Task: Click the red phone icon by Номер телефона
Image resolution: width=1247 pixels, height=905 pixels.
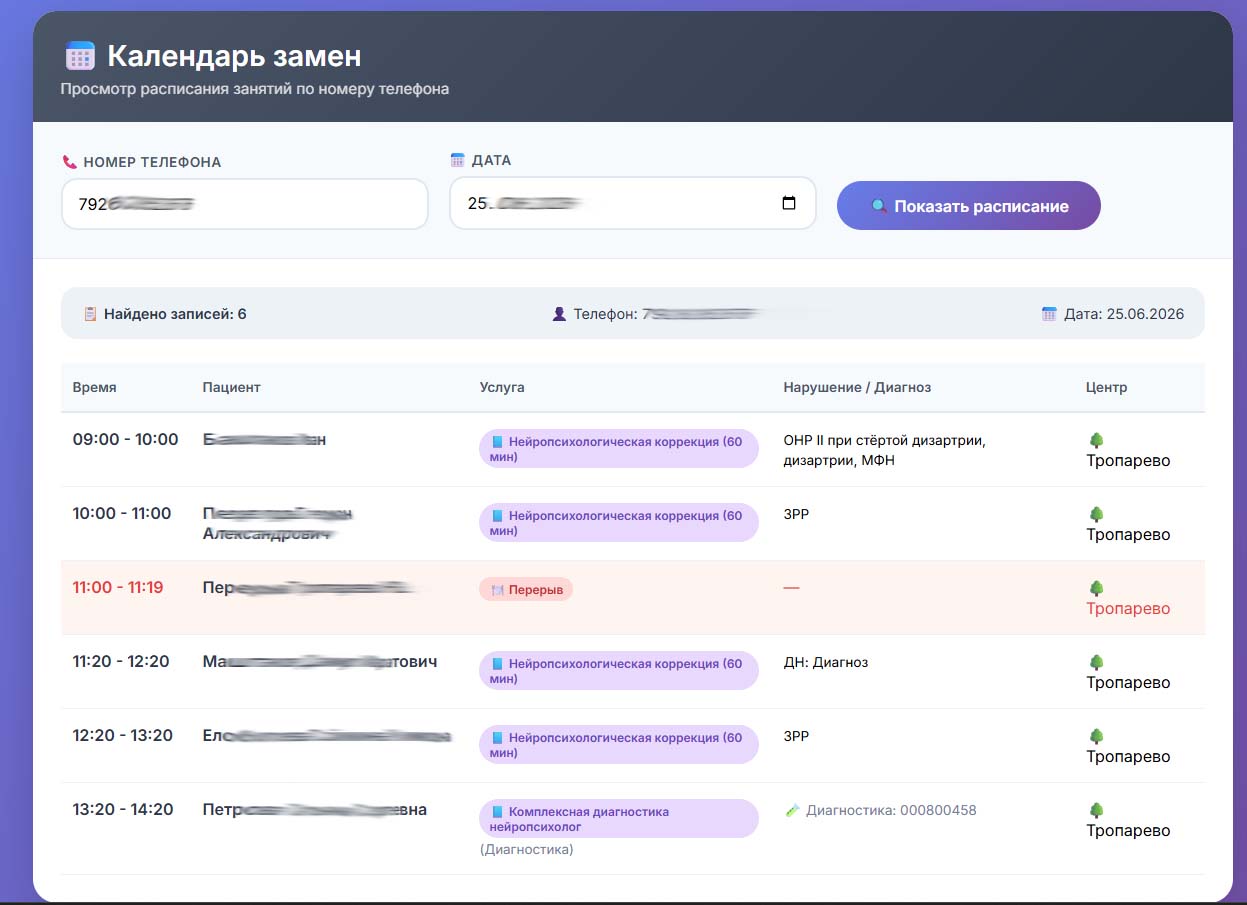Action: (69, 162)
